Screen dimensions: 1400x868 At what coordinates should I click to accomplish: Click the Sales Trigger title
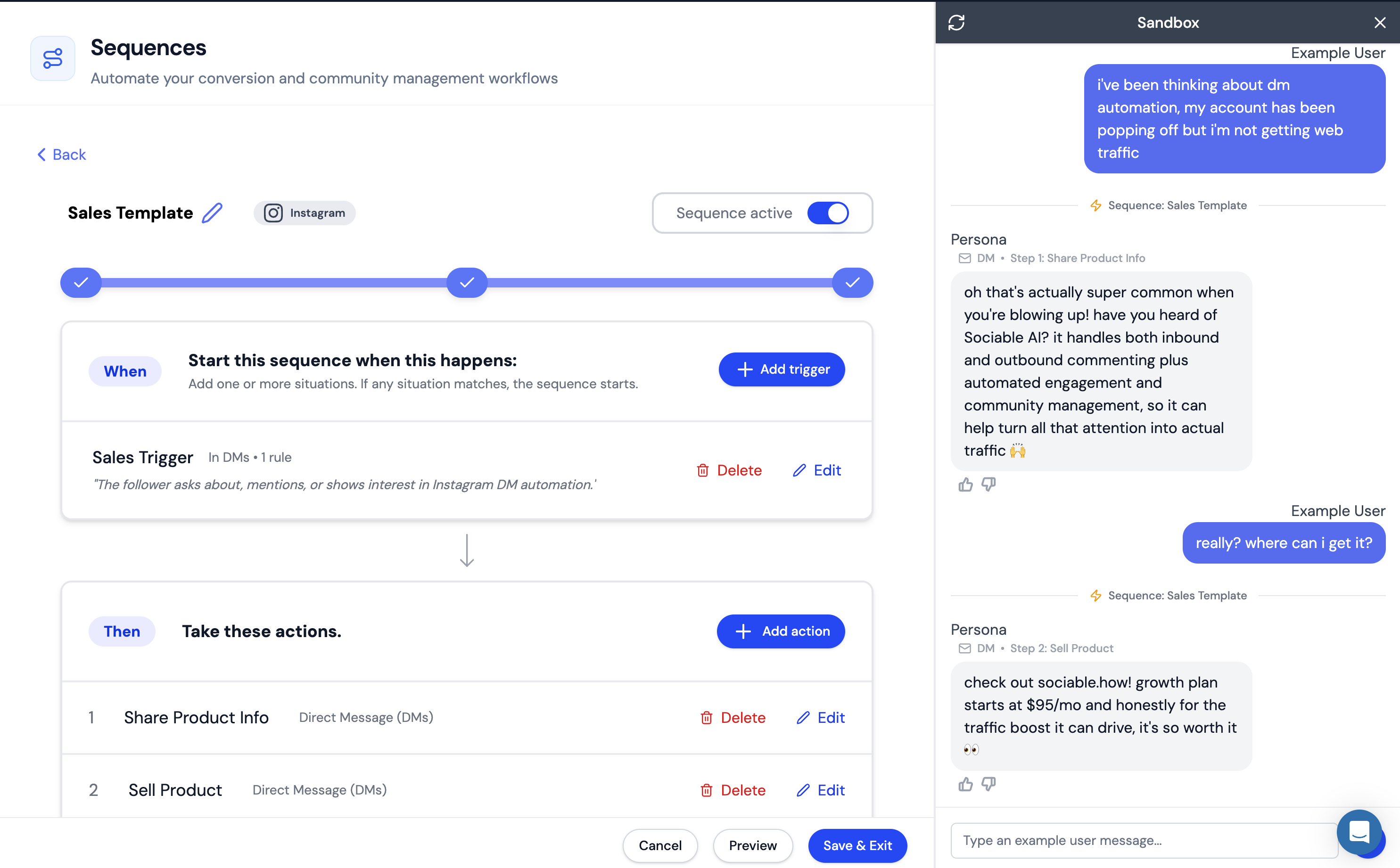pos(142,458)
